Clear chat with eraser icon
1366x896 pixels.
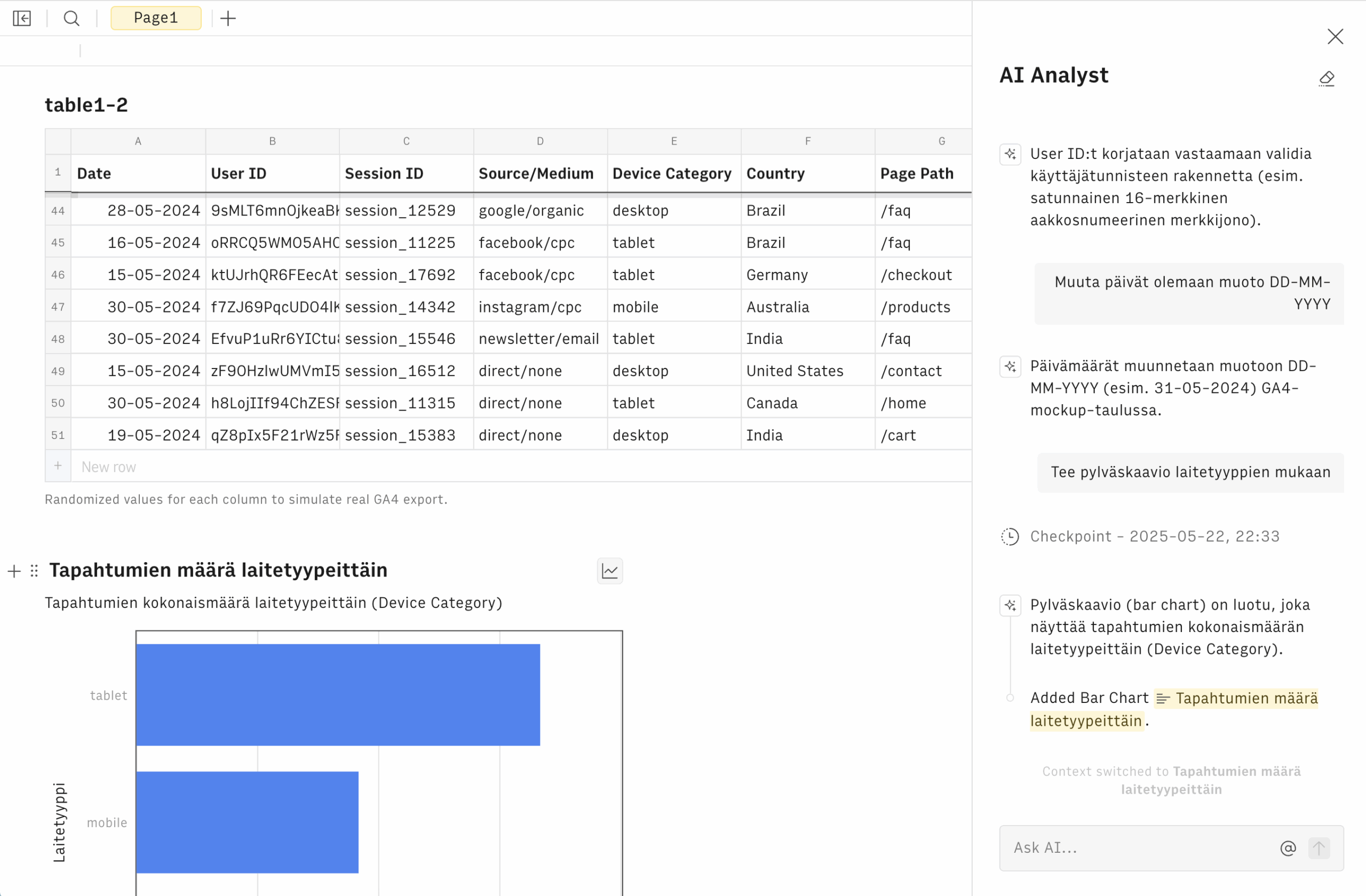pos(1327,78)
